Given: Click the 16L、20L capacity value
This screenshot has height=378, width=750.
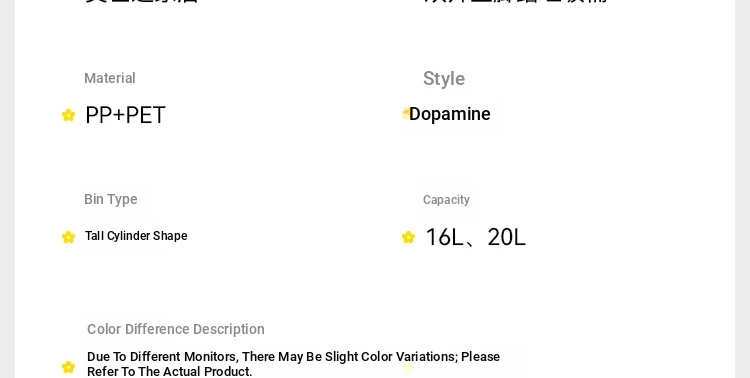Looking at the screenshot, I should 475,237.
